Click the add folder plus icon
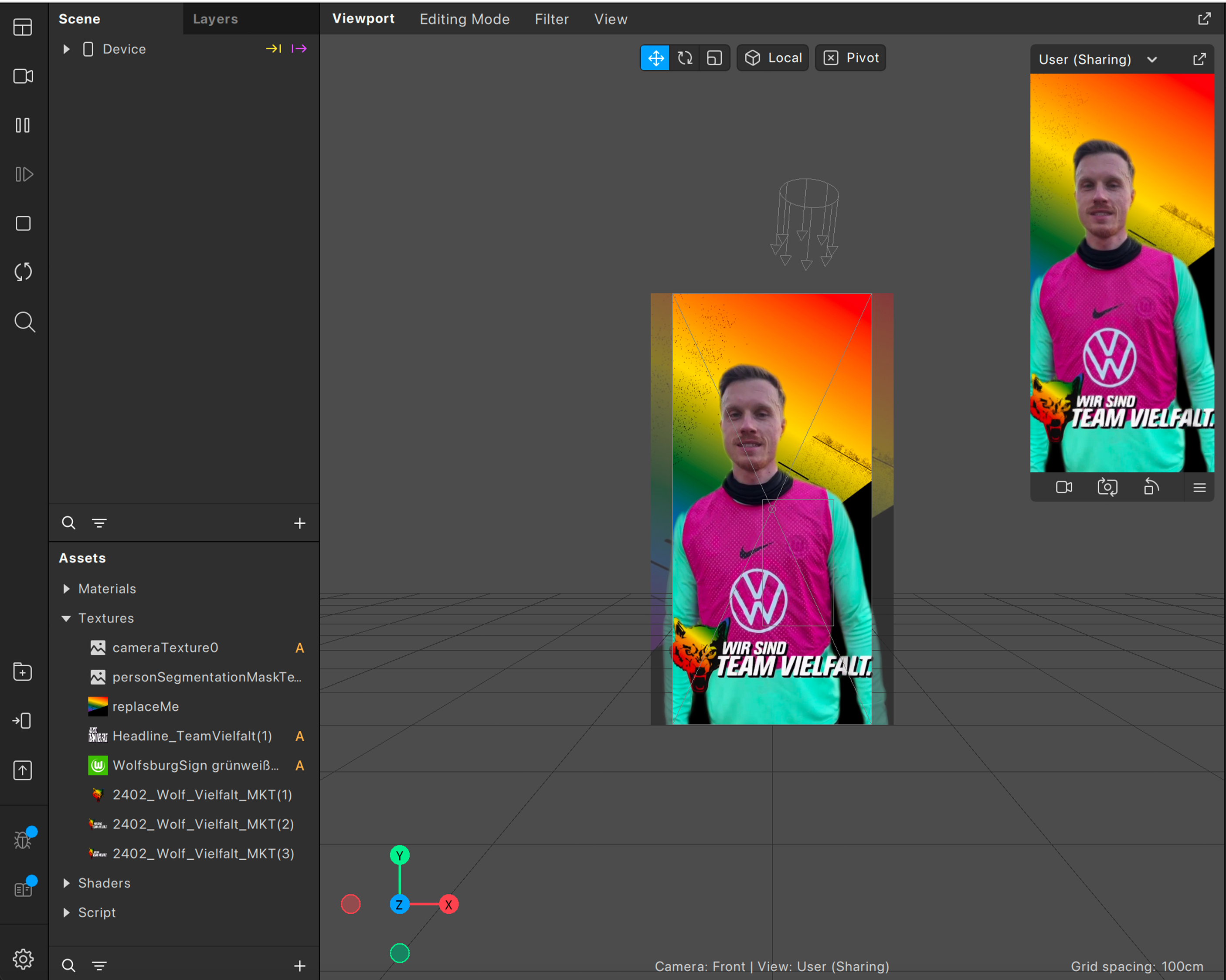The height and width of the screenshot is (980, 1226). click(x=23, y=672)
